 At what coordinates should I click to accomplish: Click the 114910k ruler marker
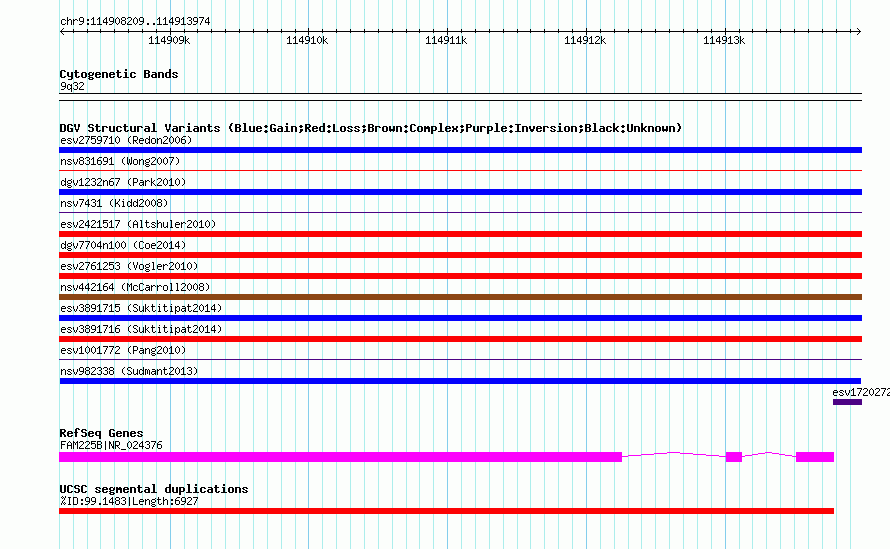click(x=307, y=40)
